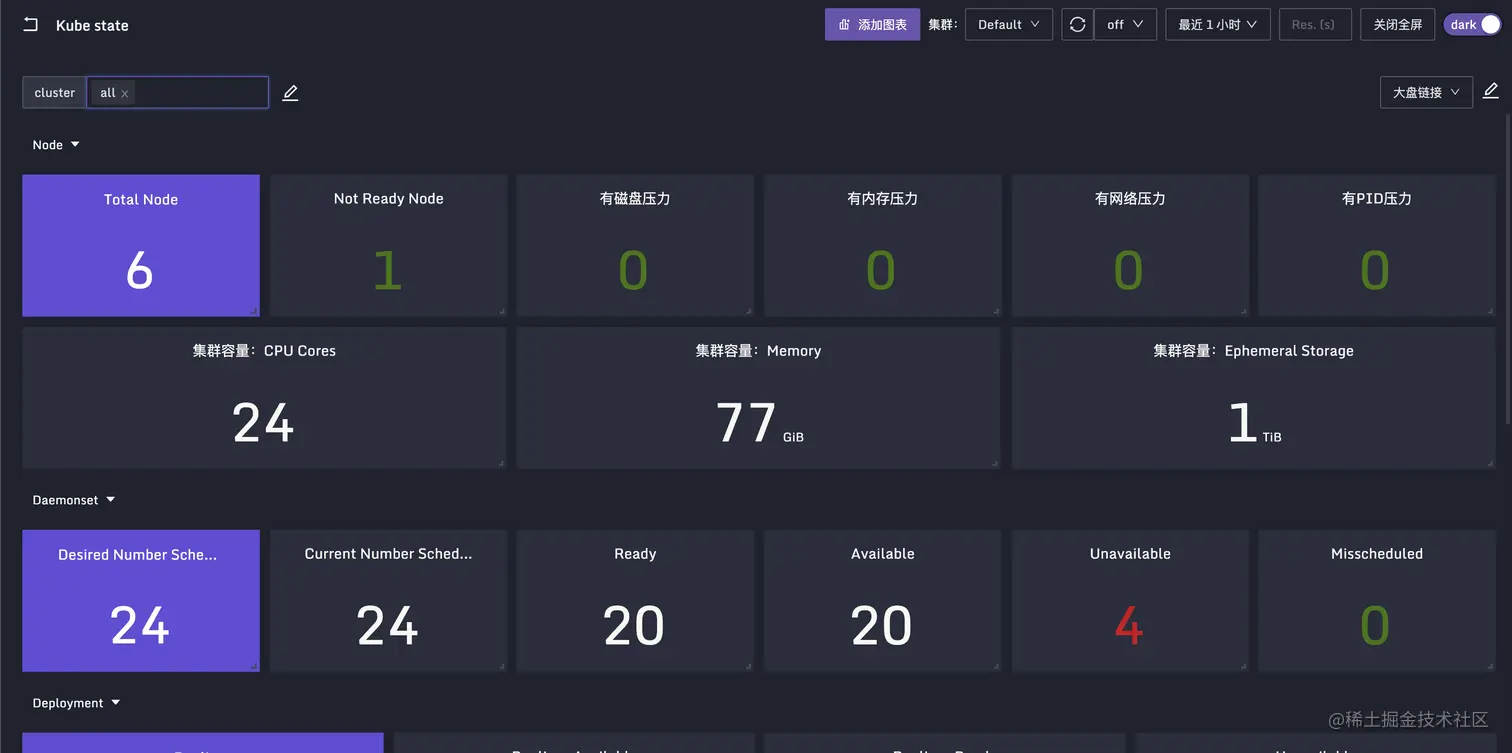Select the Desired Number Scheduled panel
This screenshot has width=1512, height=753.
(141, 601)
